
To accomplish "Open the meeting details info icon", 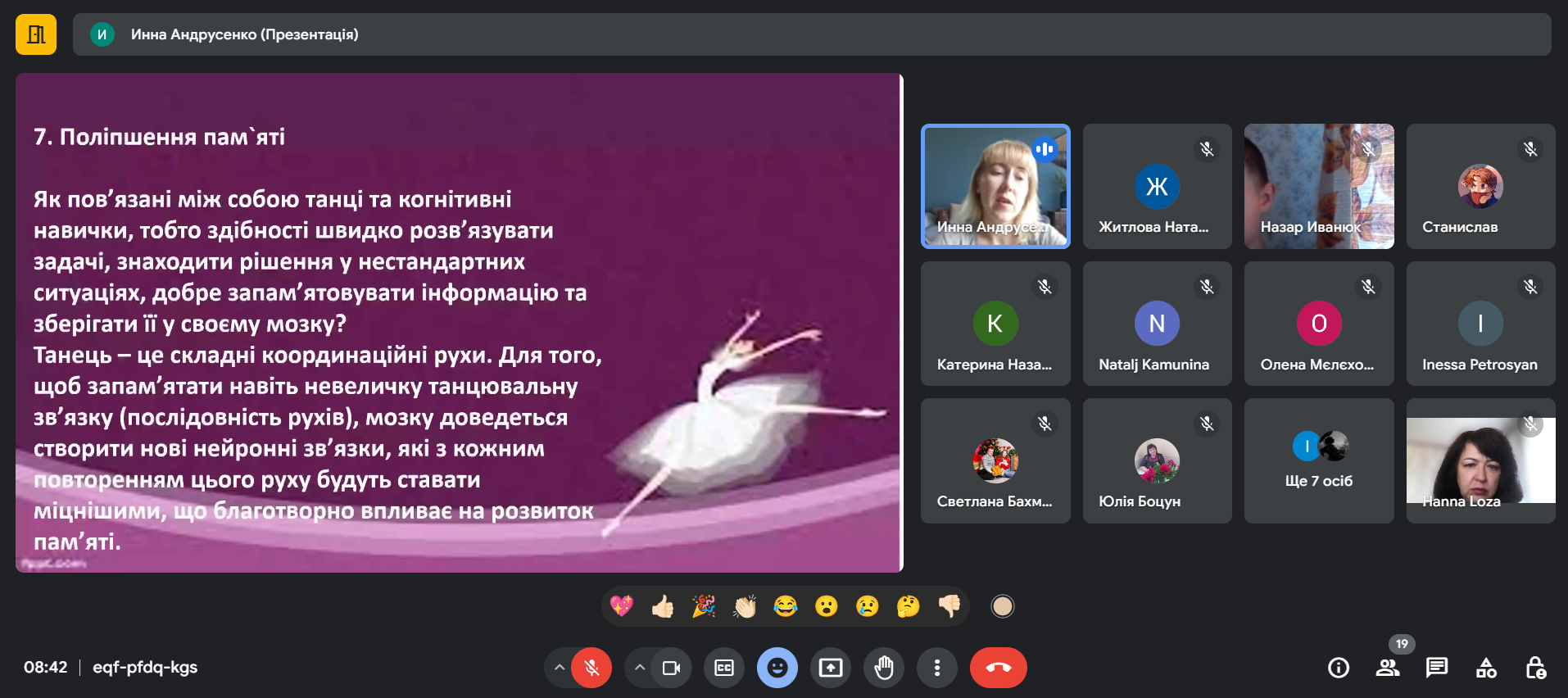I will [x=1338, y=668].
